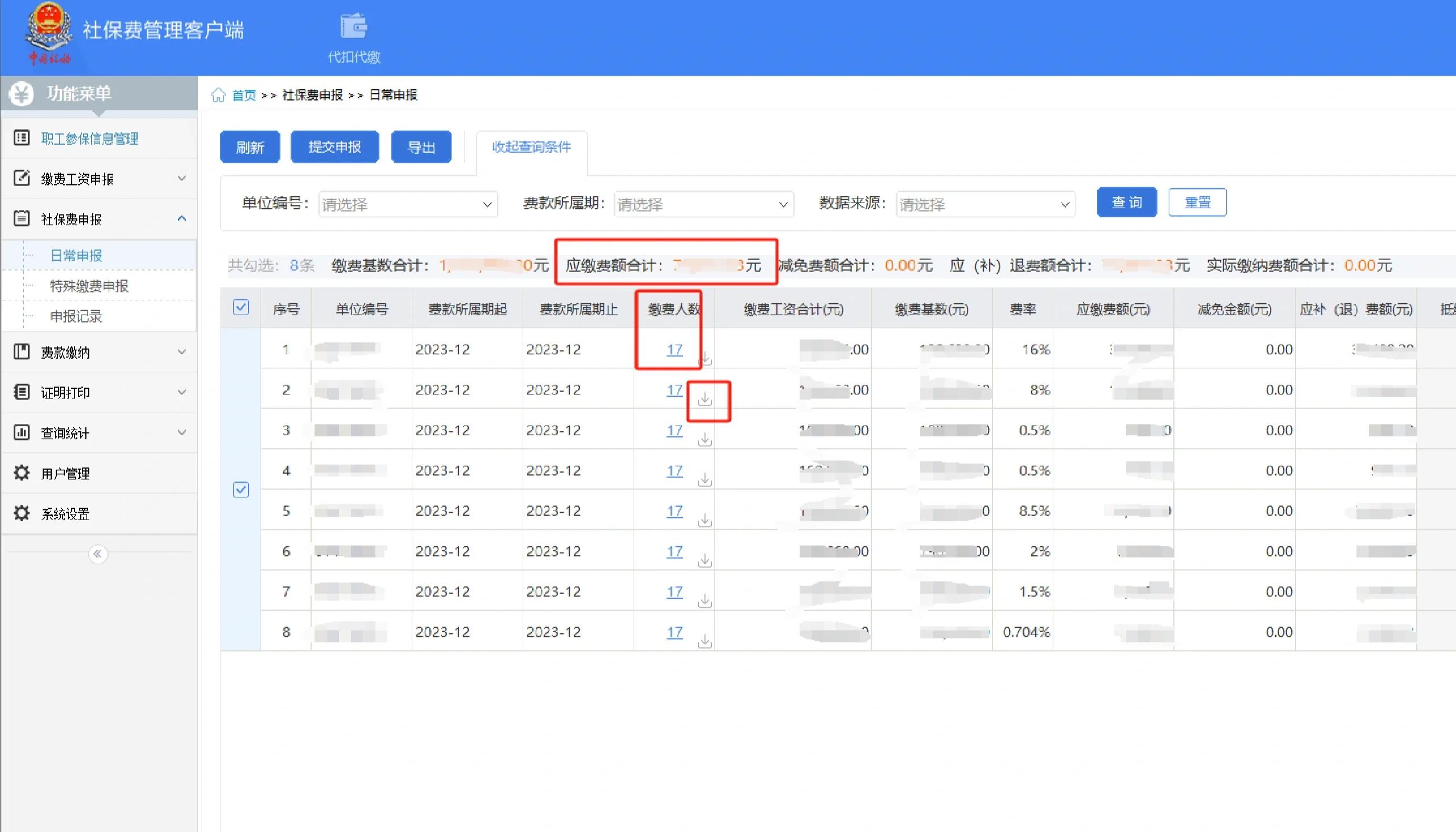This screenshot has width=1456, height=832.
Task: Click the 收起查询条件 tab
Action: (531, 147)
